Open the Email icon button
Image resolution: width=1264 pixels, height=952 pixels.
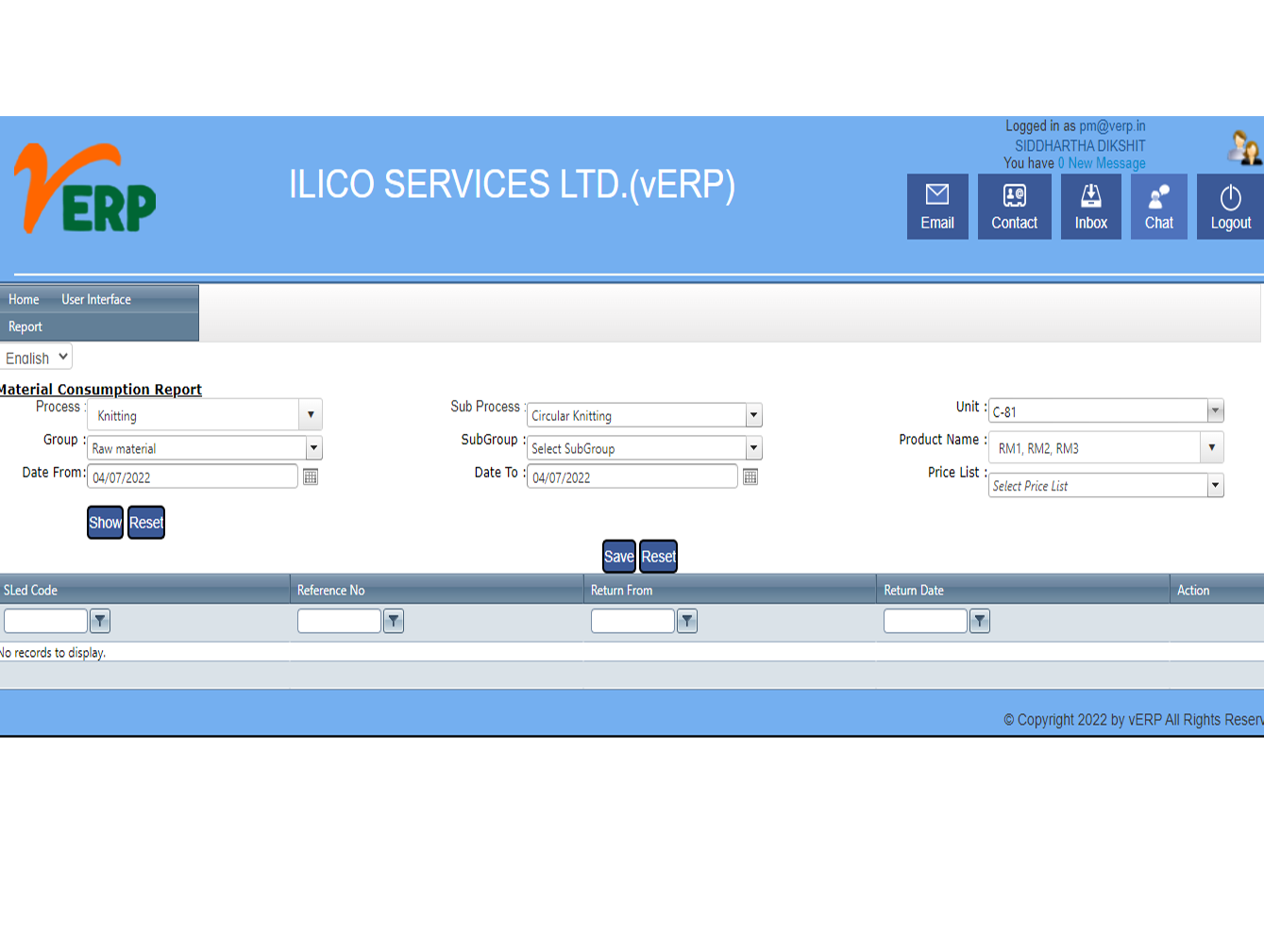[x=937, y=207]
